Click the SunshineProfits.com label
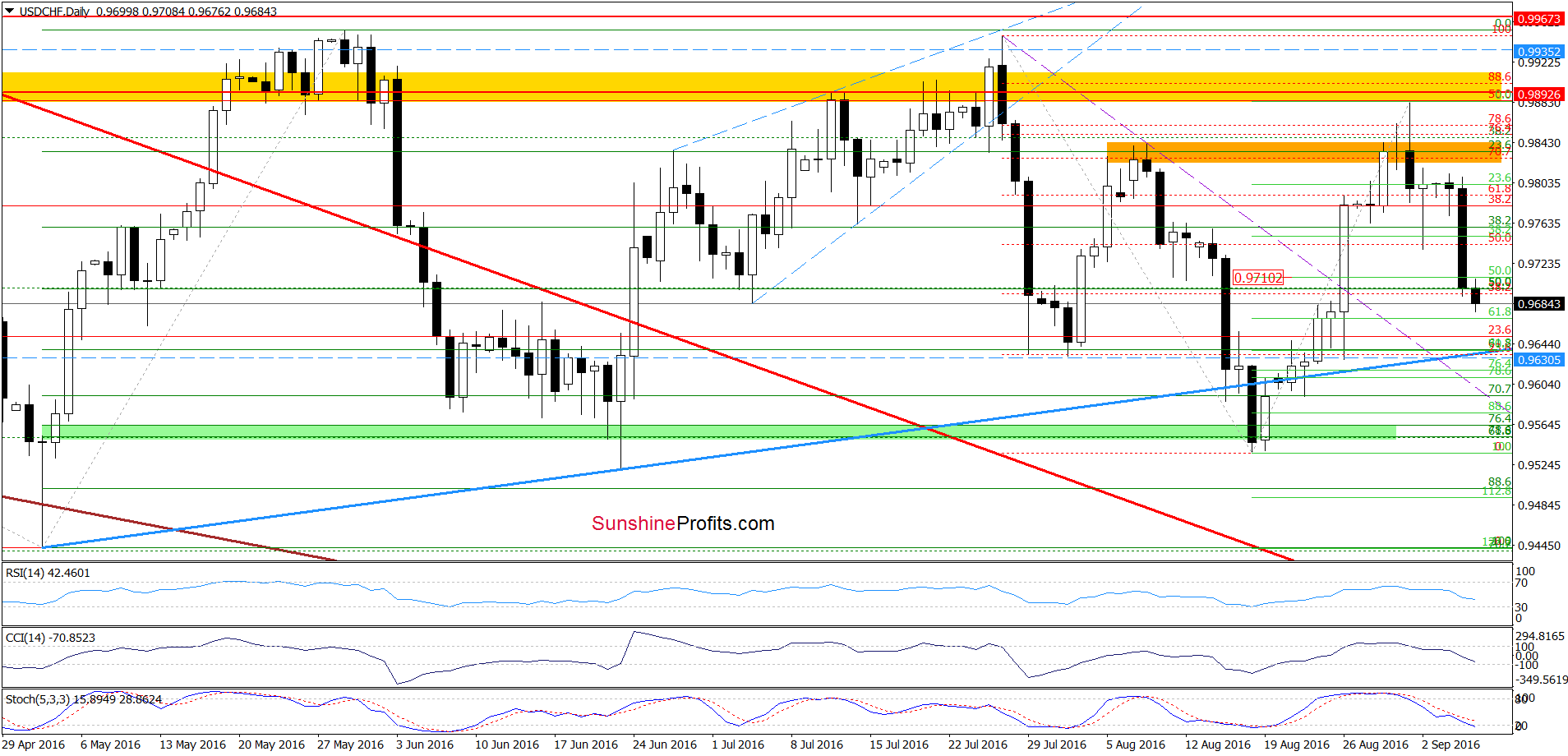 click(683, 523)
